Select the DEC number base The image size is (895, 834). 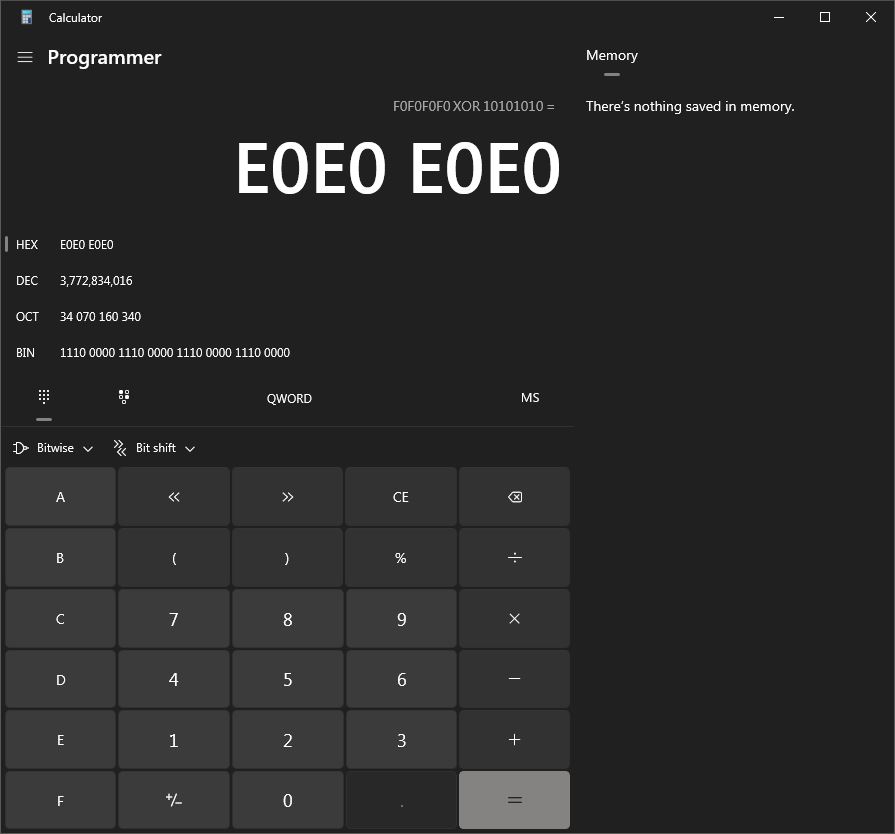(287, 280)
